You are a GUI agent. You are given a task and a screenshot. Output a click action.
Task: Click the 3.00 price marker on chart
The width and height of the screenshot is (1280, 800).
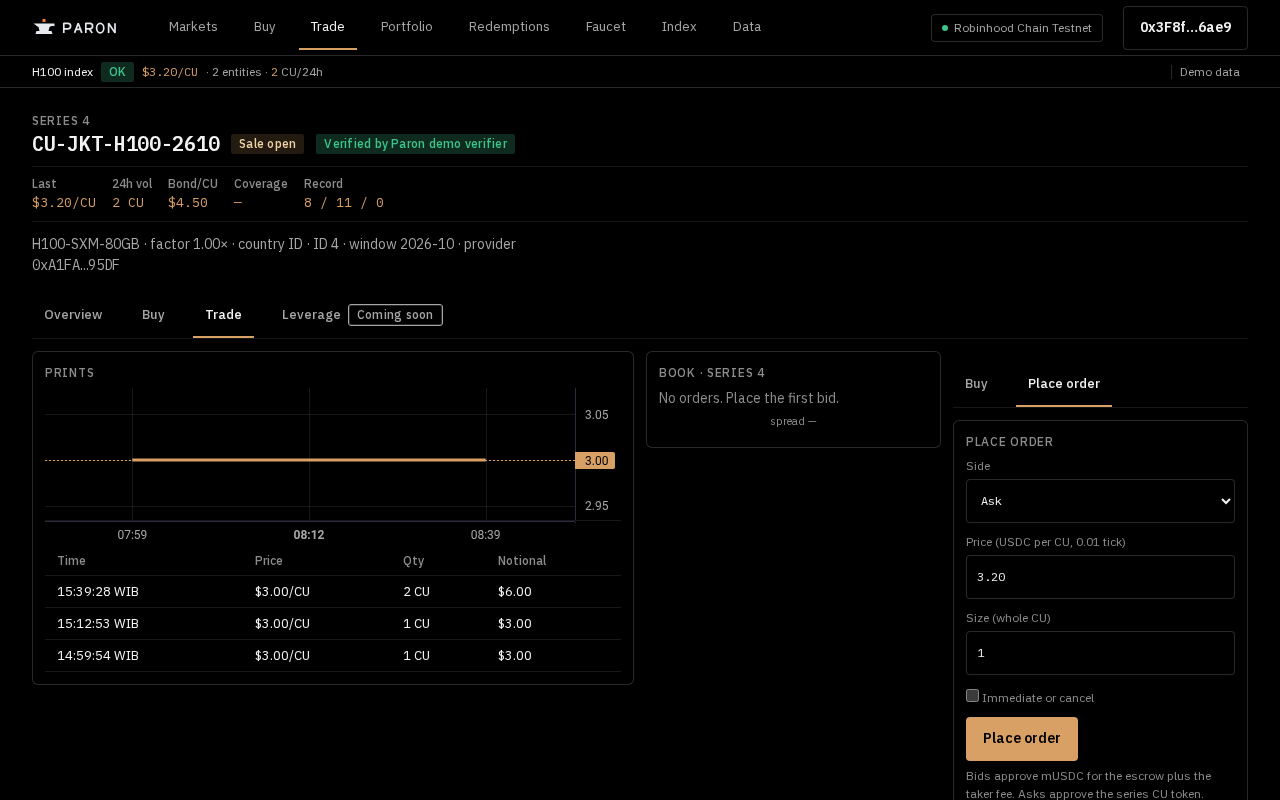[x=596, y=461]
